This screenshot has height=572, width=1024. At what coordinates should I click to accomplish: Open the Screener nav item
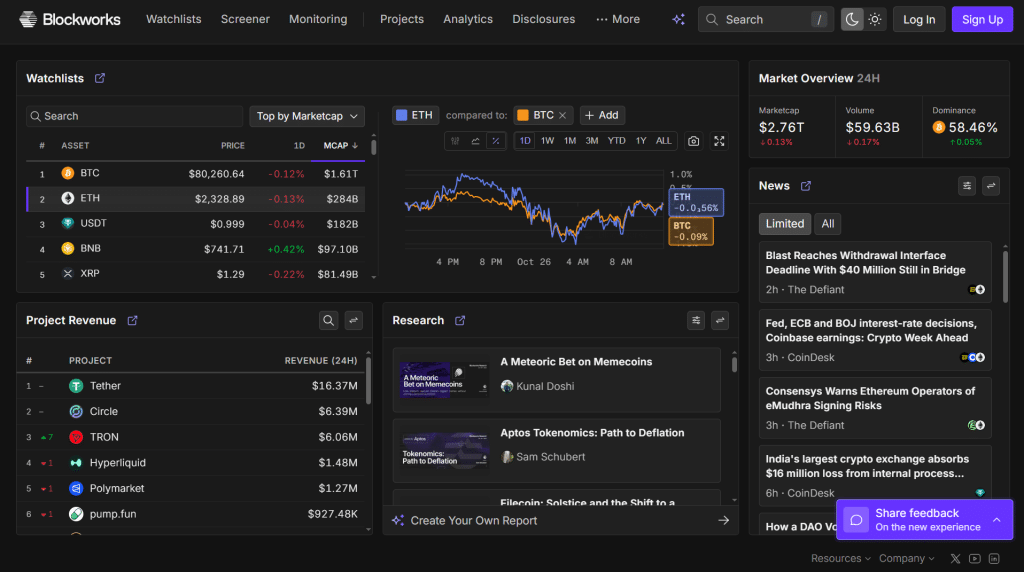245,20
